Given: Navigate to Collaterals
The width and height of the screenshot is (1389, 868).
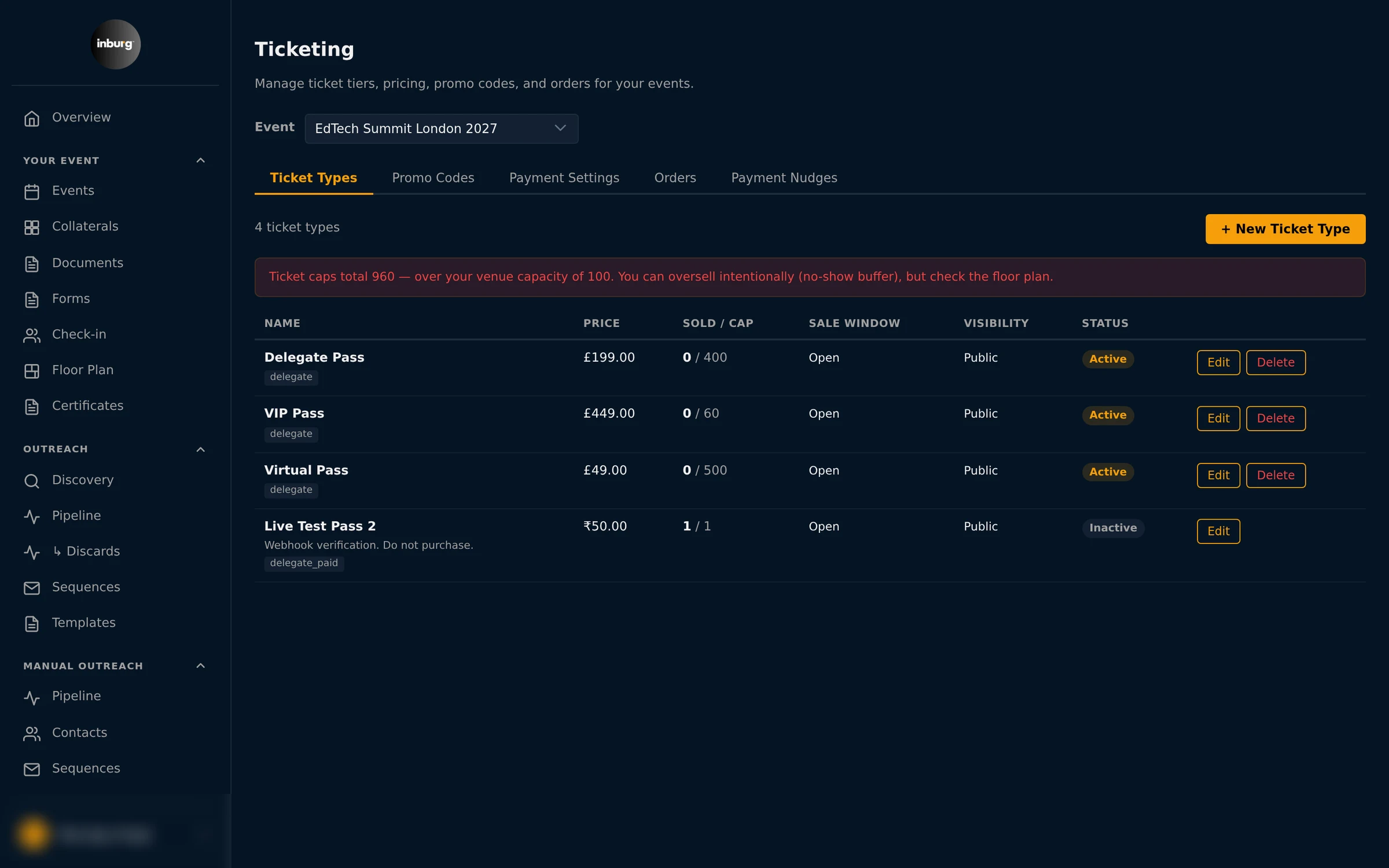Looking at the screenshot, I should [85, 227].
